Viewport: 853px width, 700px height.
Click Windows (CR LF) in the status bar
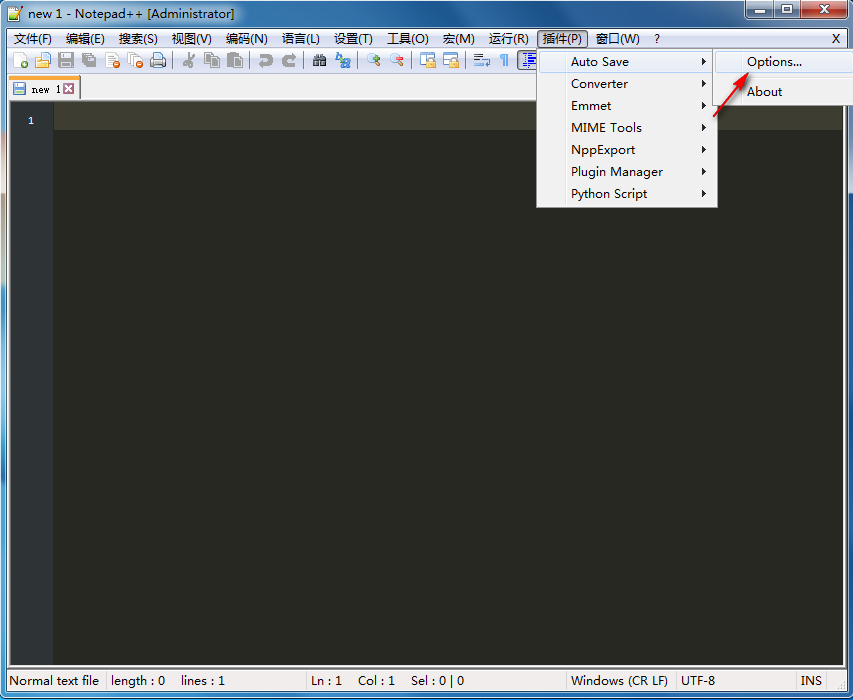[x=619, y=680]
